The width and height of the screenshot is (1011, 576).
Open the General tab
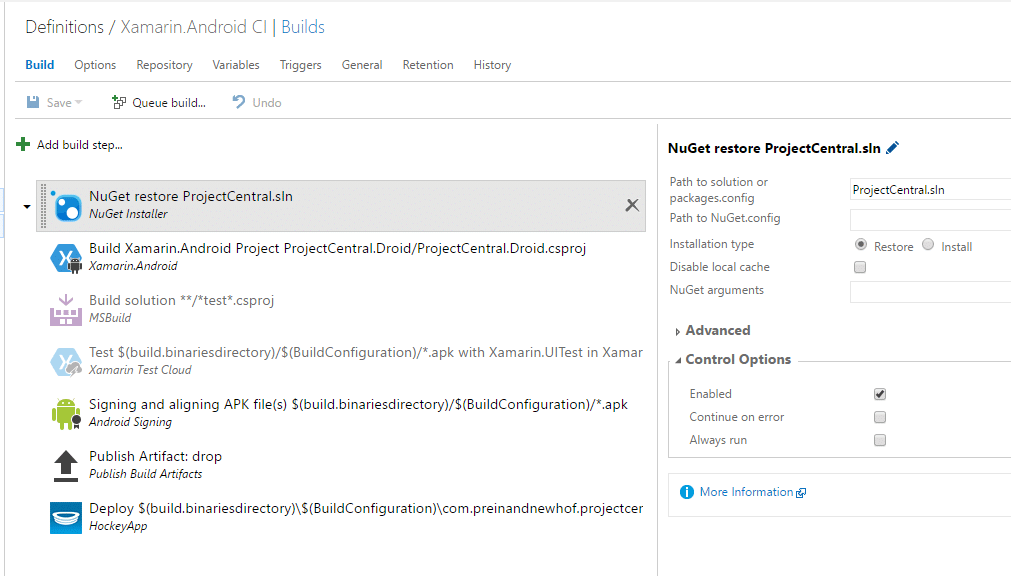pyautogui.click(x=362, y=65)
